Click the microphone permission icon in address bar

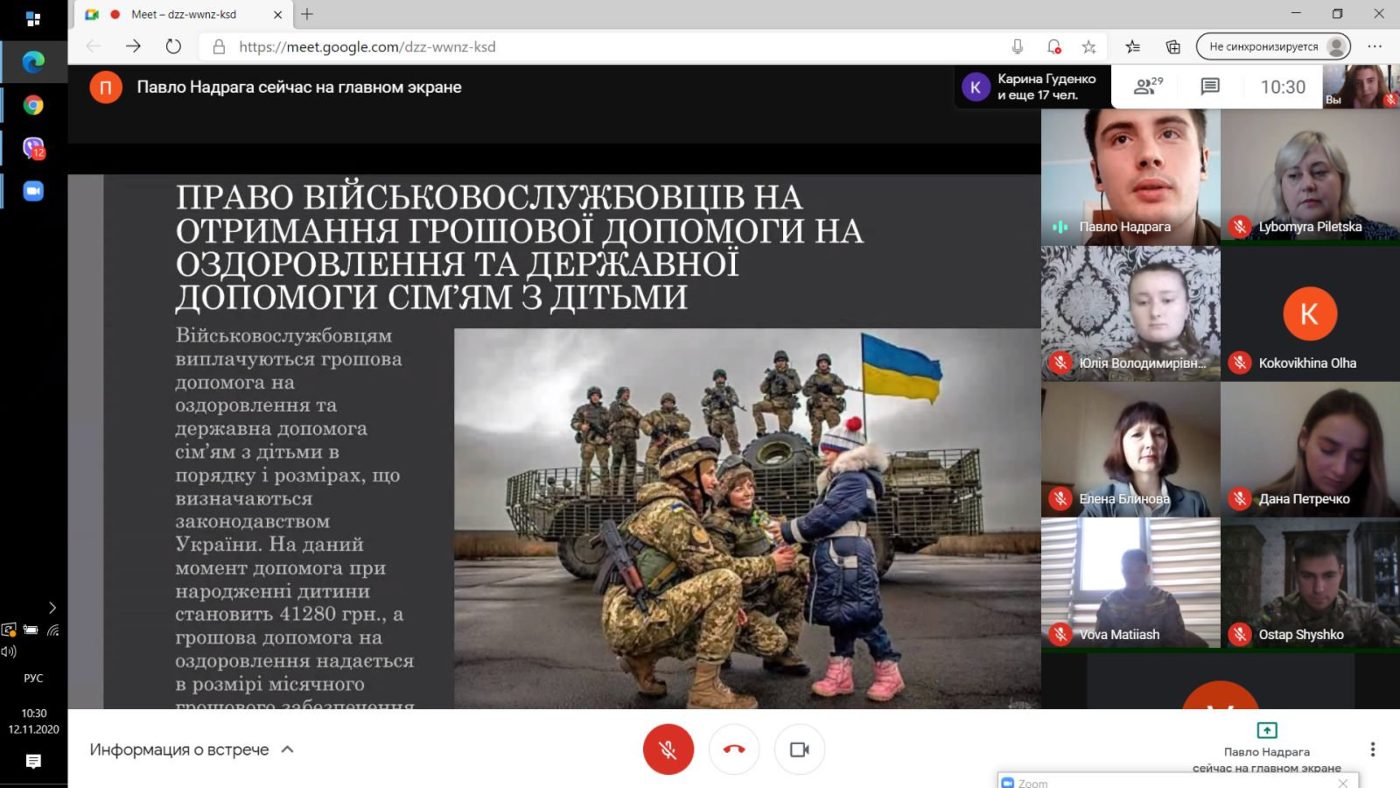(1018, 47)
